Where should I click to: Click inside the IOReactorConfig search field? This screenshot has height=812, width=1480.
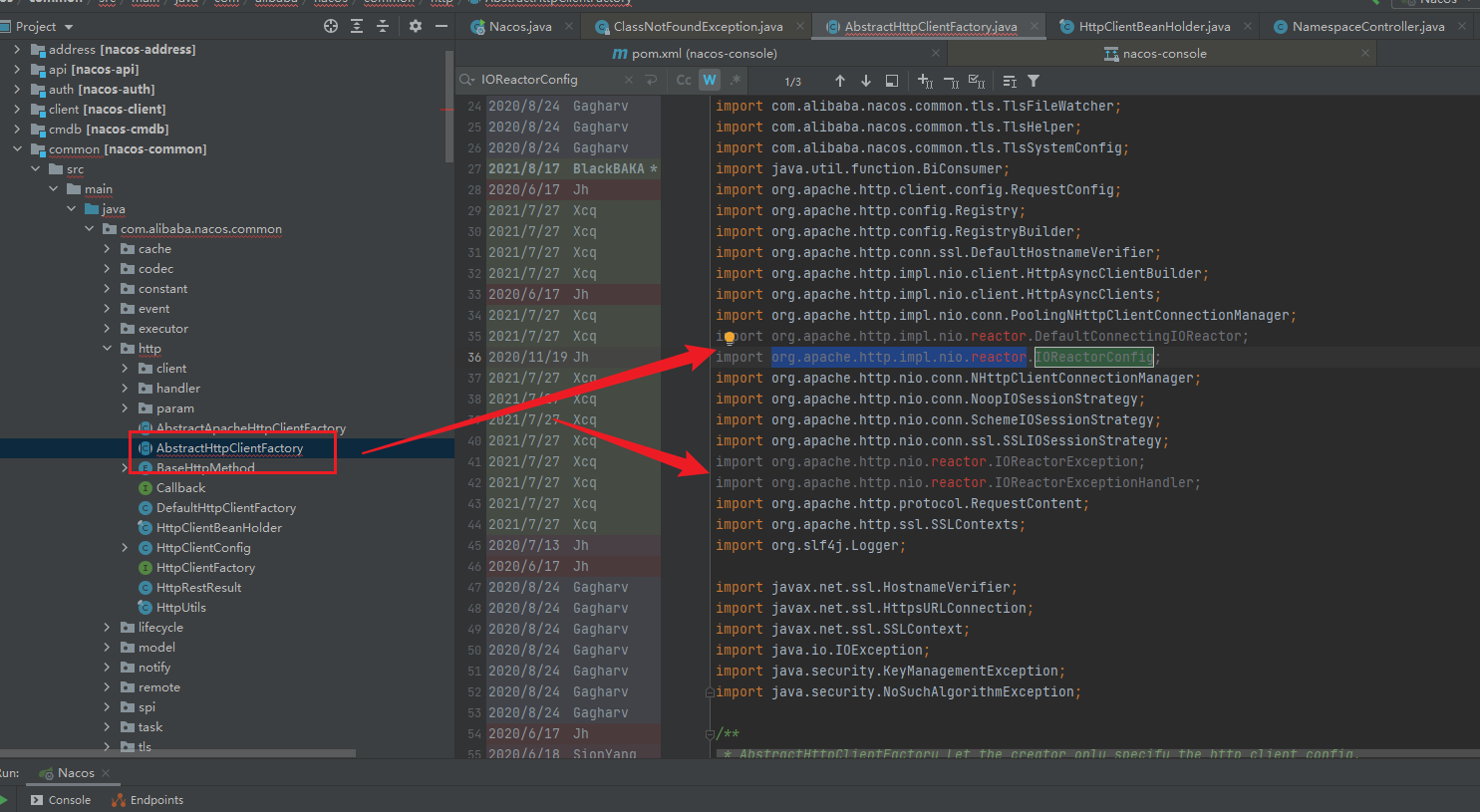tap(548, 80)
